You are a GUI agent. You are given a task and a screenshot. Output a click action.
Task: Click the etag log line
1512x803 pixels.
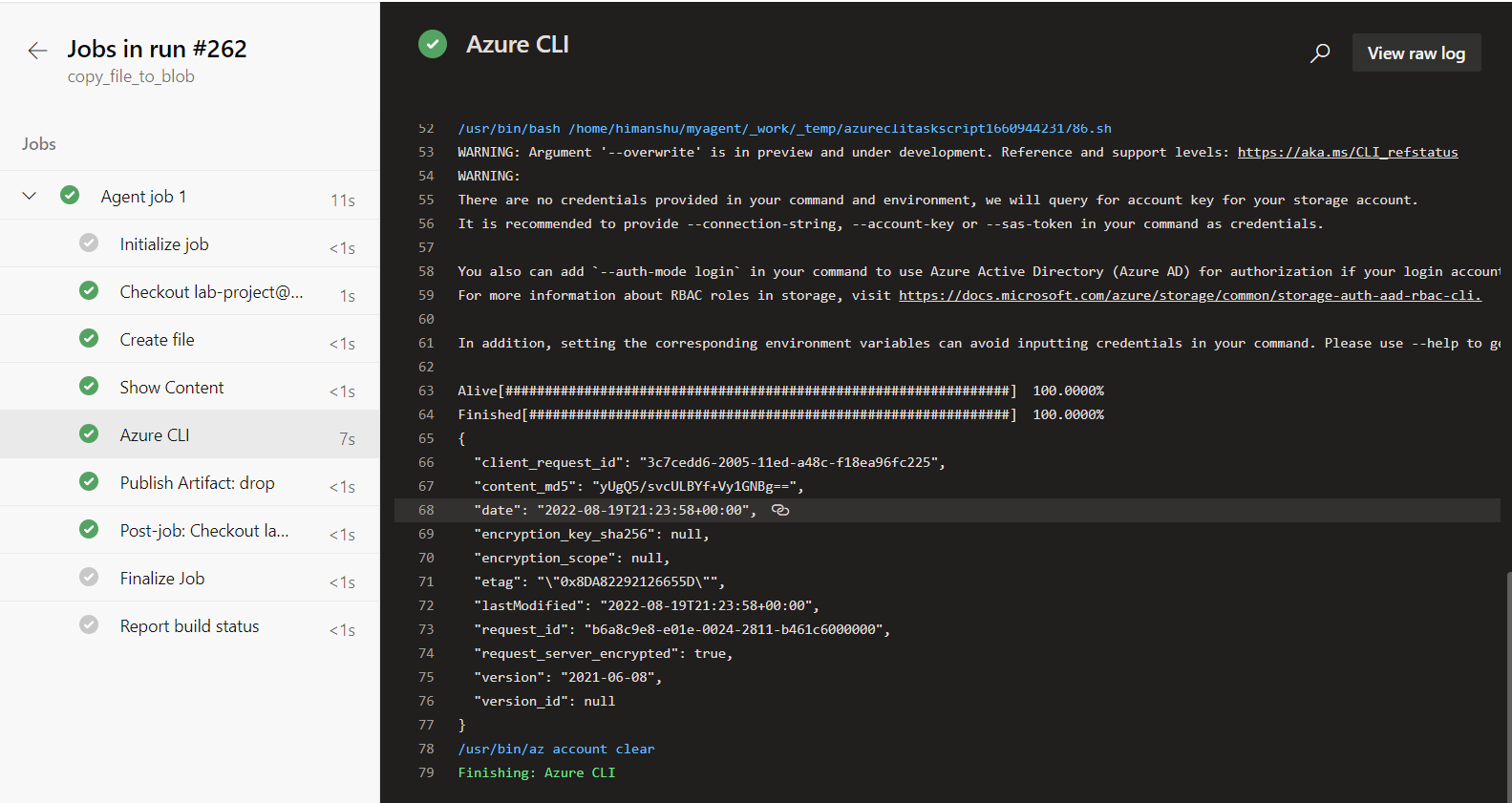tap(600, 581)
